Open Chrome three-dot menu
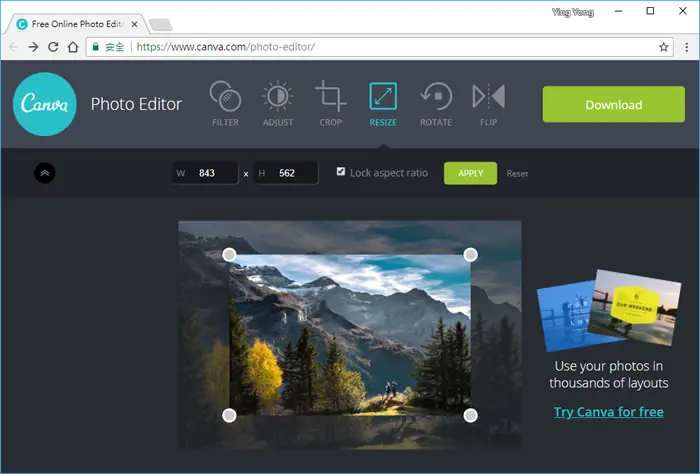 (x=687, y=47)
